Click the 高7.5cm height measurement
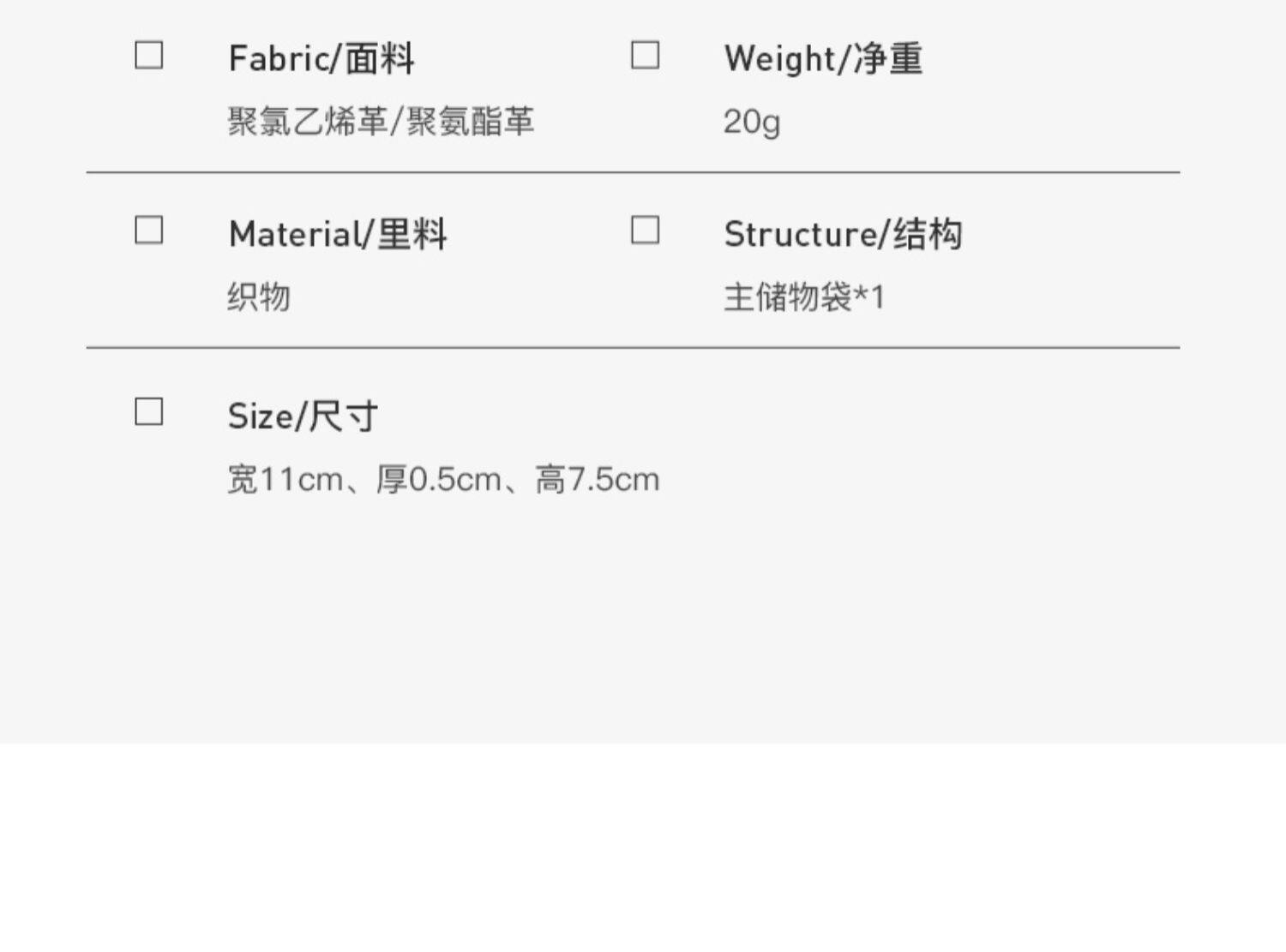Image resolution: width=1286 pixels, height=952 pixels. click(x=598, y=480)
